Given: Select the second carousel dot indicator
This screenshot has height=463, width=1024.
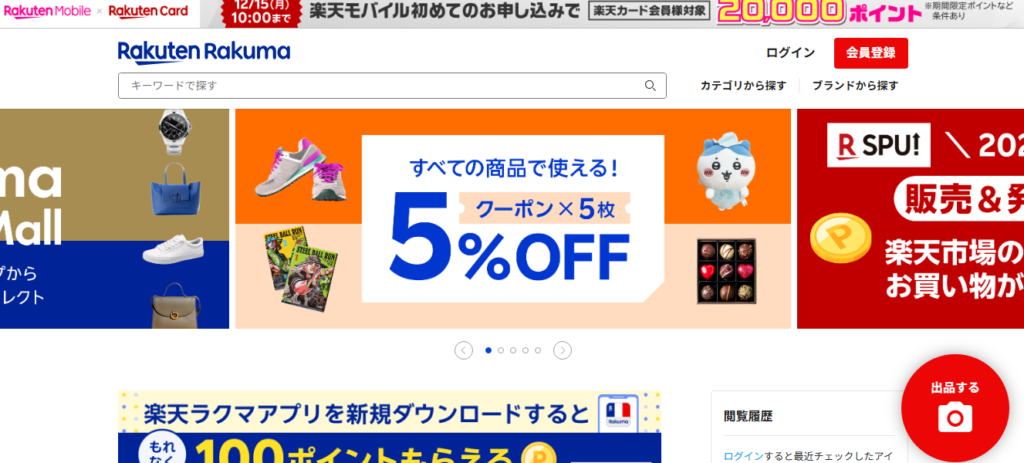Looking at the screenshot, I should (501, 351).
